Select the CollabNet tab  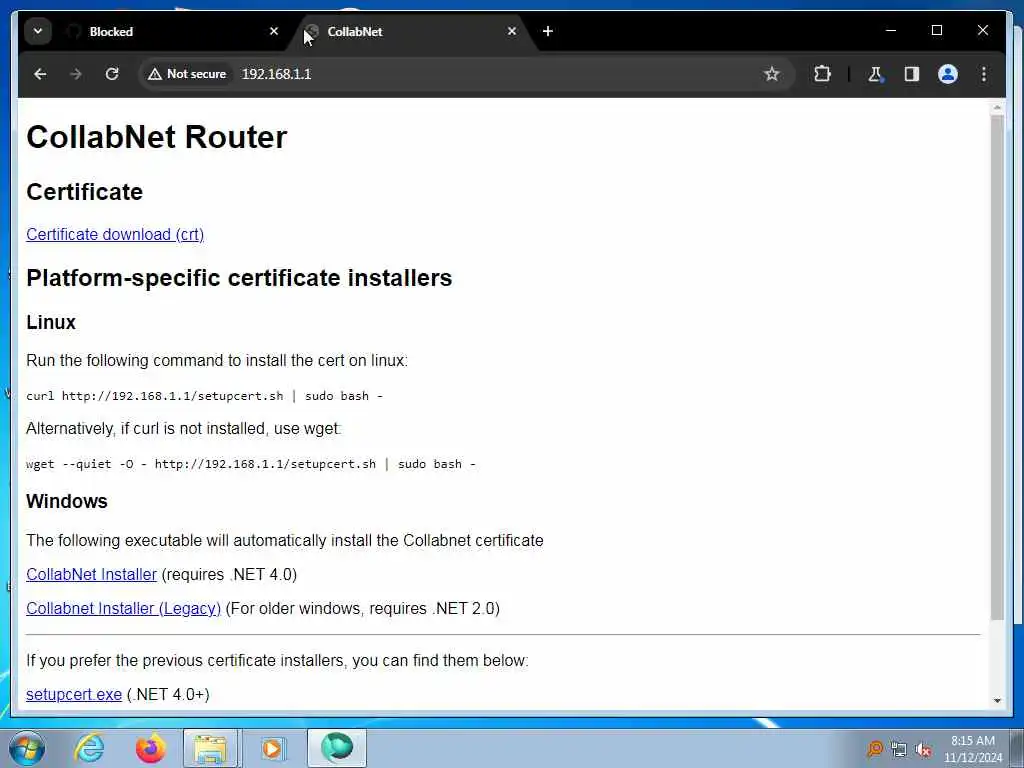(x=411, y=31)
